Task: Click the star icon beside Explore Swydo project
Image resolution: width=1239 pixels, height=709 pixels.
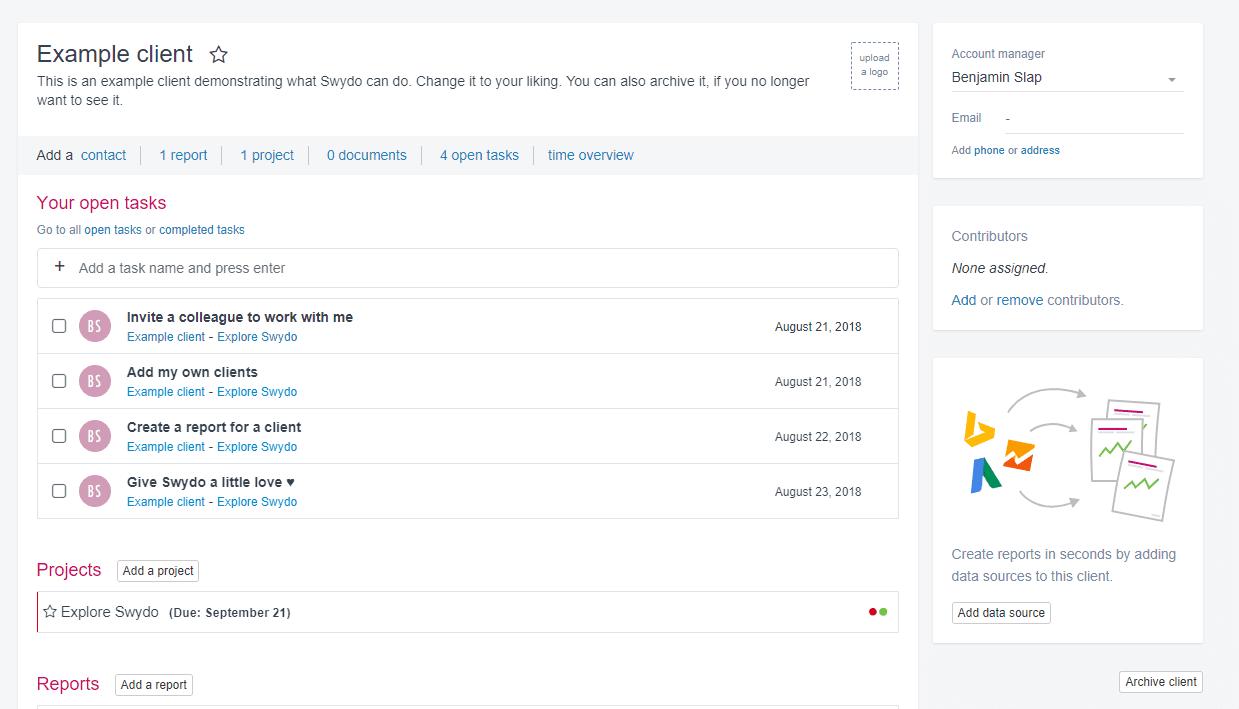Action: click(50, 612)
